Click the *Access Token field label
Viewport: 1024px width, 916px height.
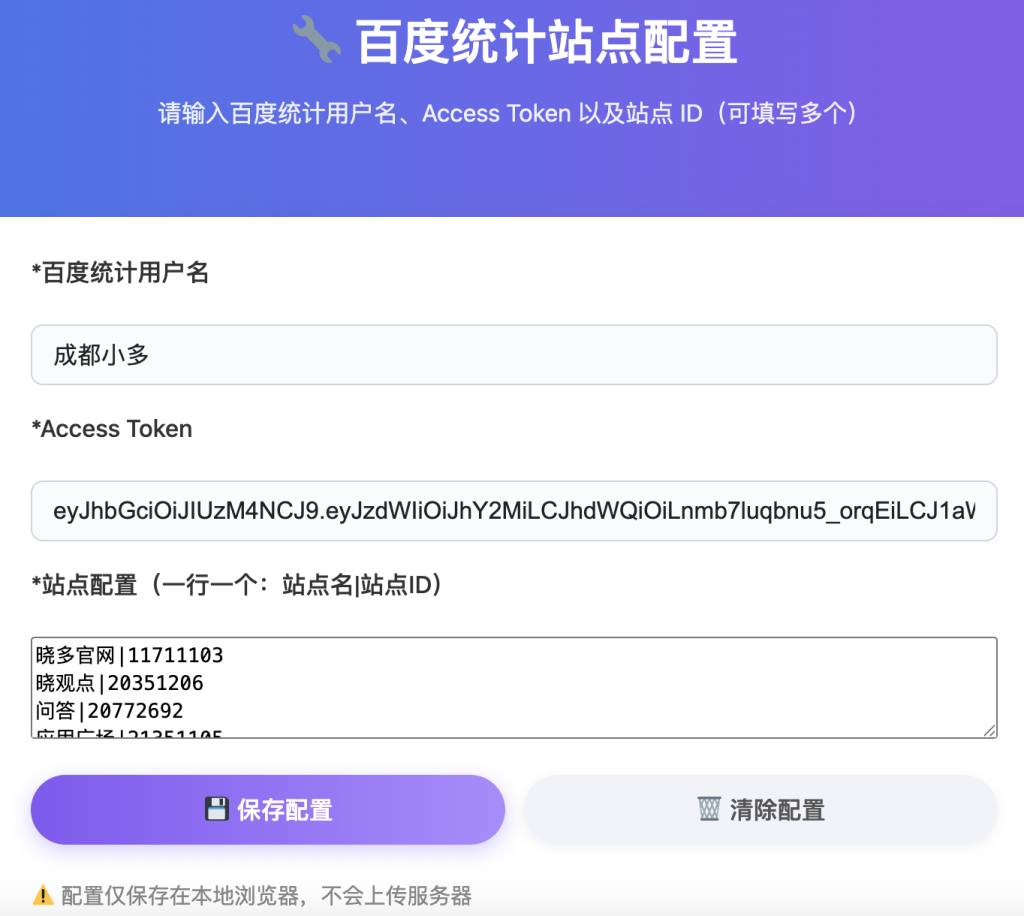[112, 429]
